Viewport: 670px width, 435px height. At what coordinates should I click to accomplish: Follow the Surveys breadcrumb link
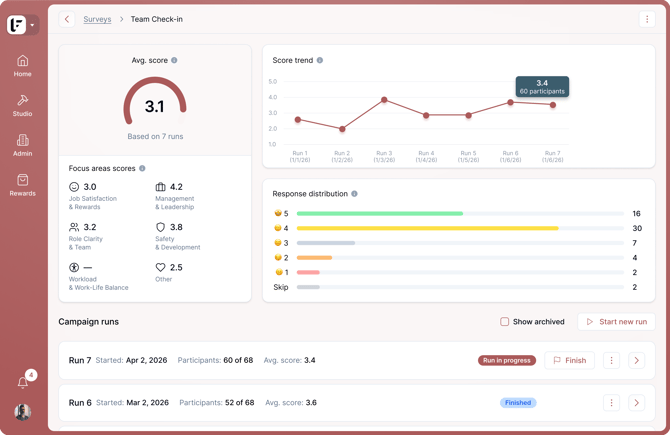point(97,19)
